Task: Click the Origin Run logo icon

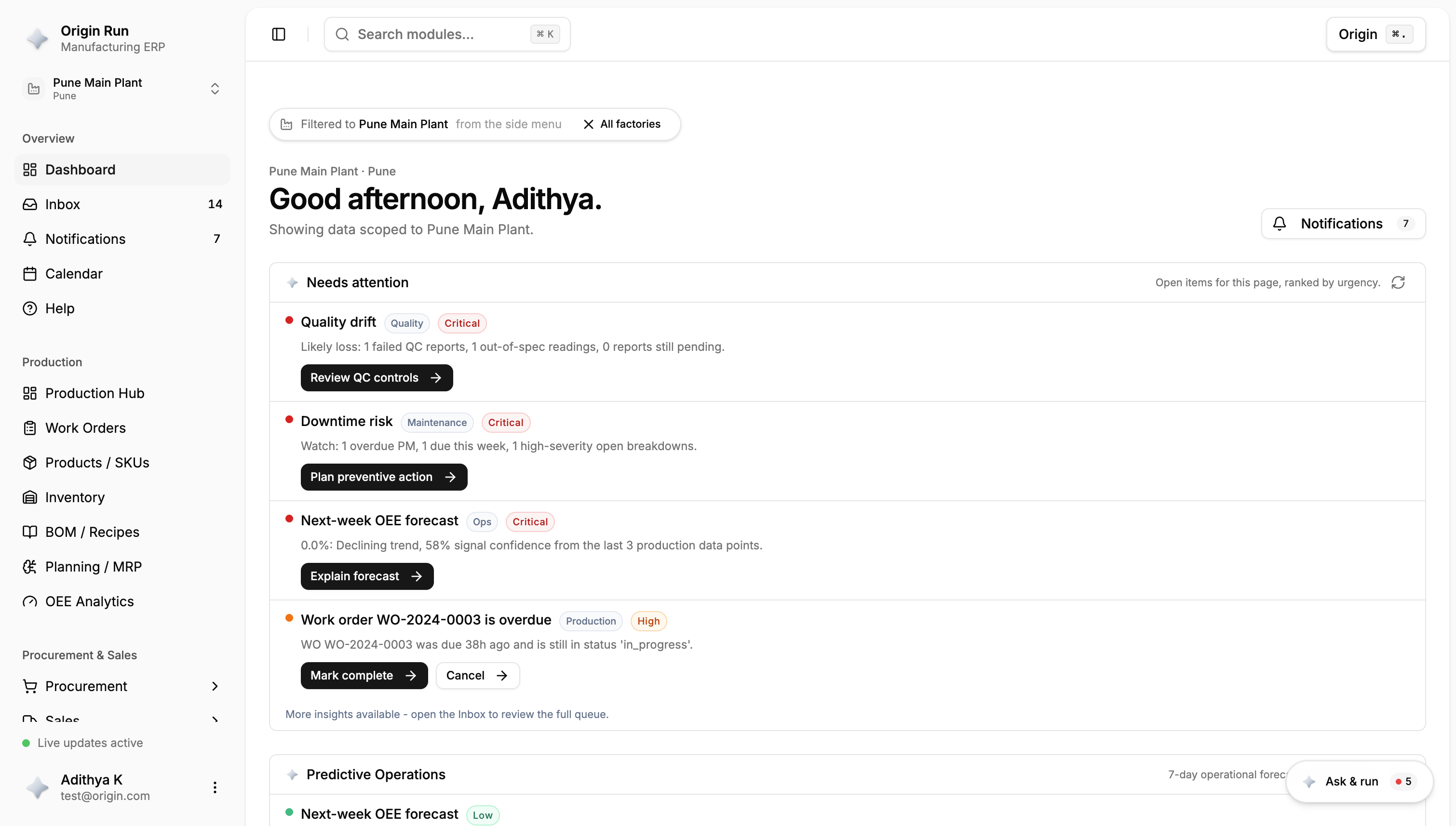Action: (x=38, y=39)
